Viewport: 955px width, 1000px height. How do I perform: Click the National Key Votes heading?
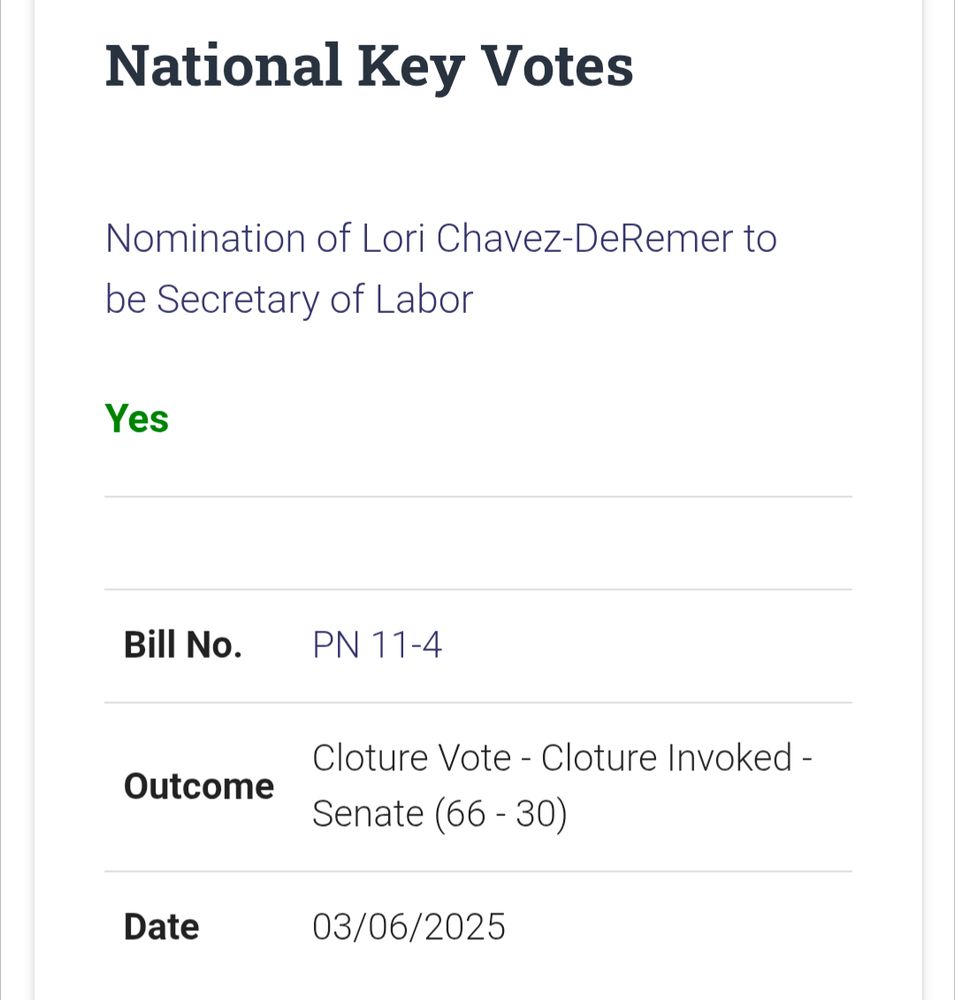pyautogui.click(x=369, y=66)
